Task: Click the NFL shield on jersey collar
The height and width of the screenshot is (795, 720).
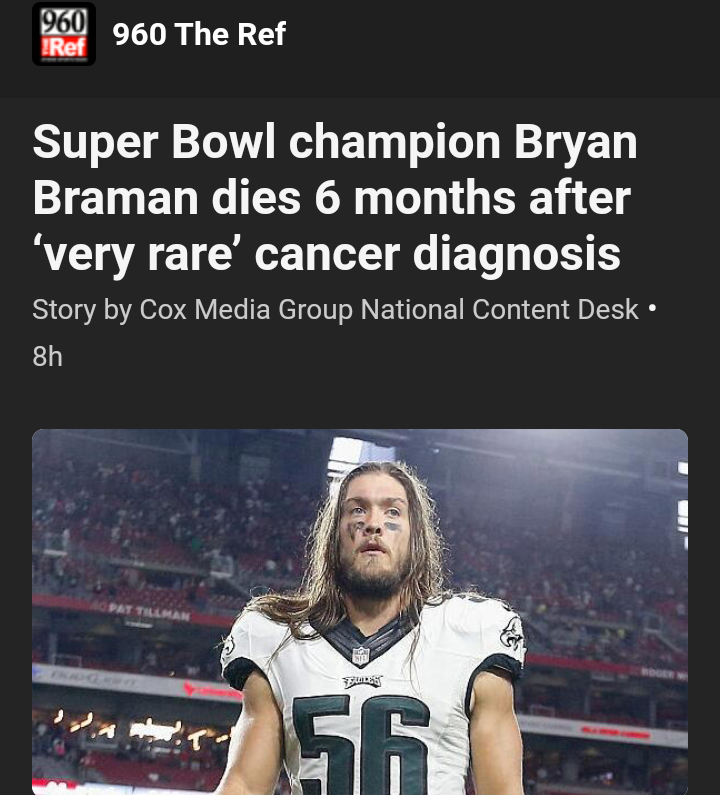Action: (x=360, y=655)
